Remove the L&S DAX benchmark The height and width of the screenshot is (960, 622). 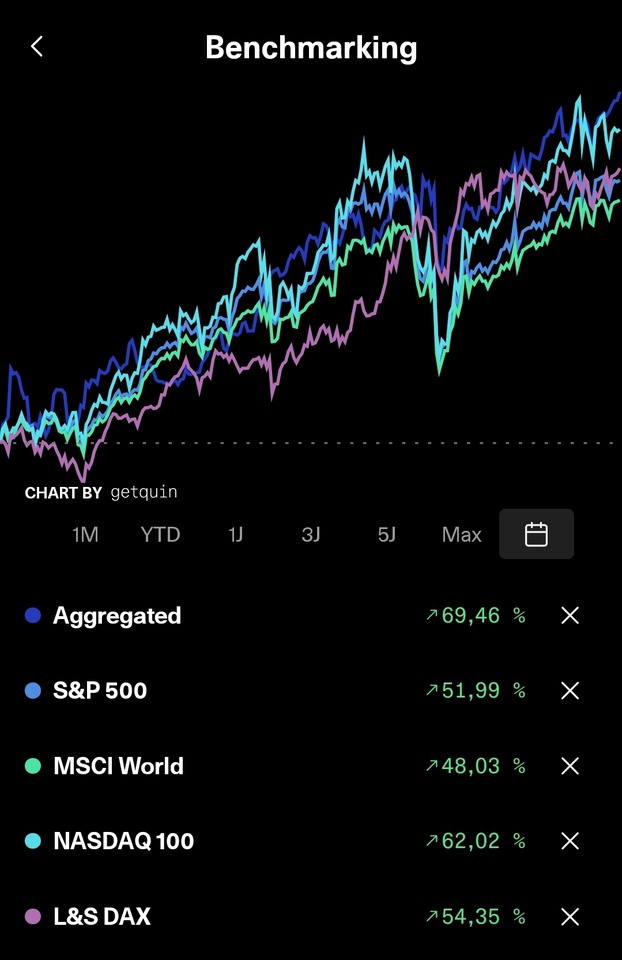pyautogui.click(x=570, y=916)
